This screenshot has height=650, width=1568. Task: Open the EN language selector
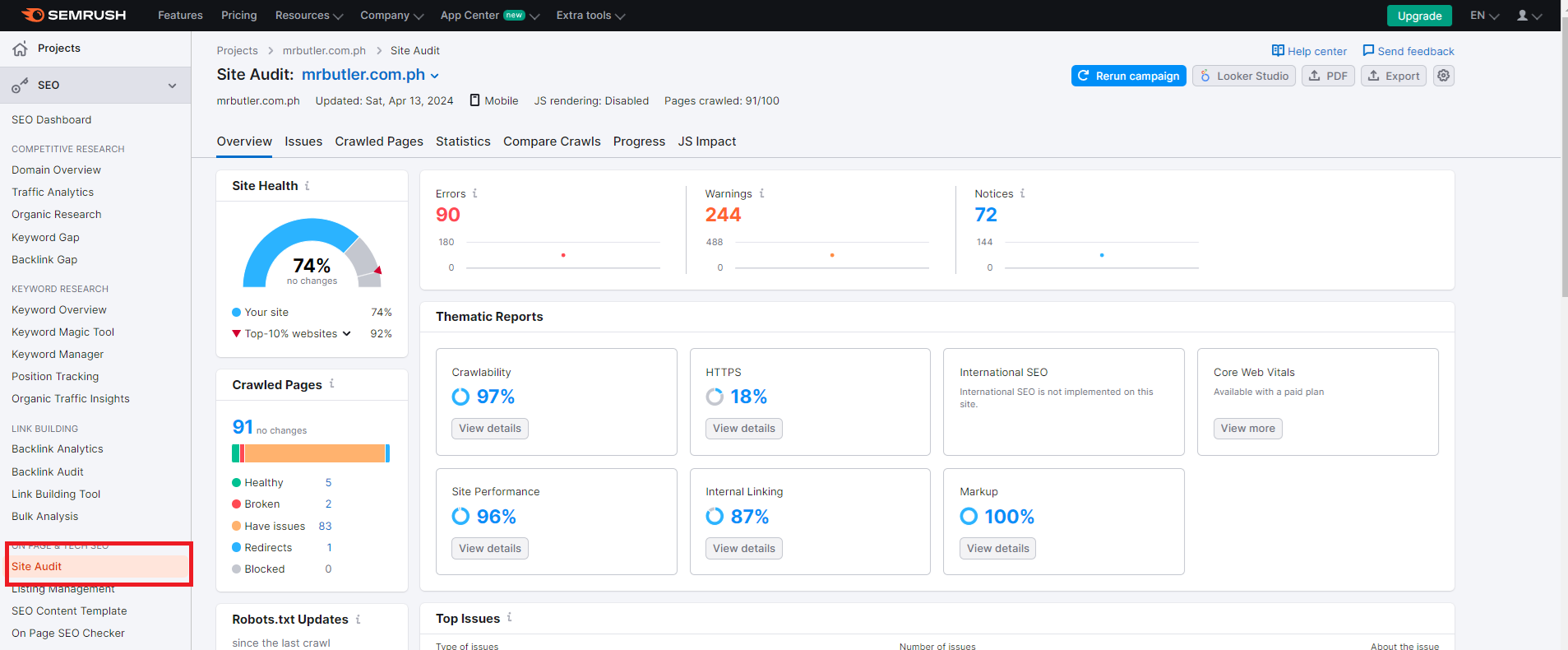(x=1485, y=16)
